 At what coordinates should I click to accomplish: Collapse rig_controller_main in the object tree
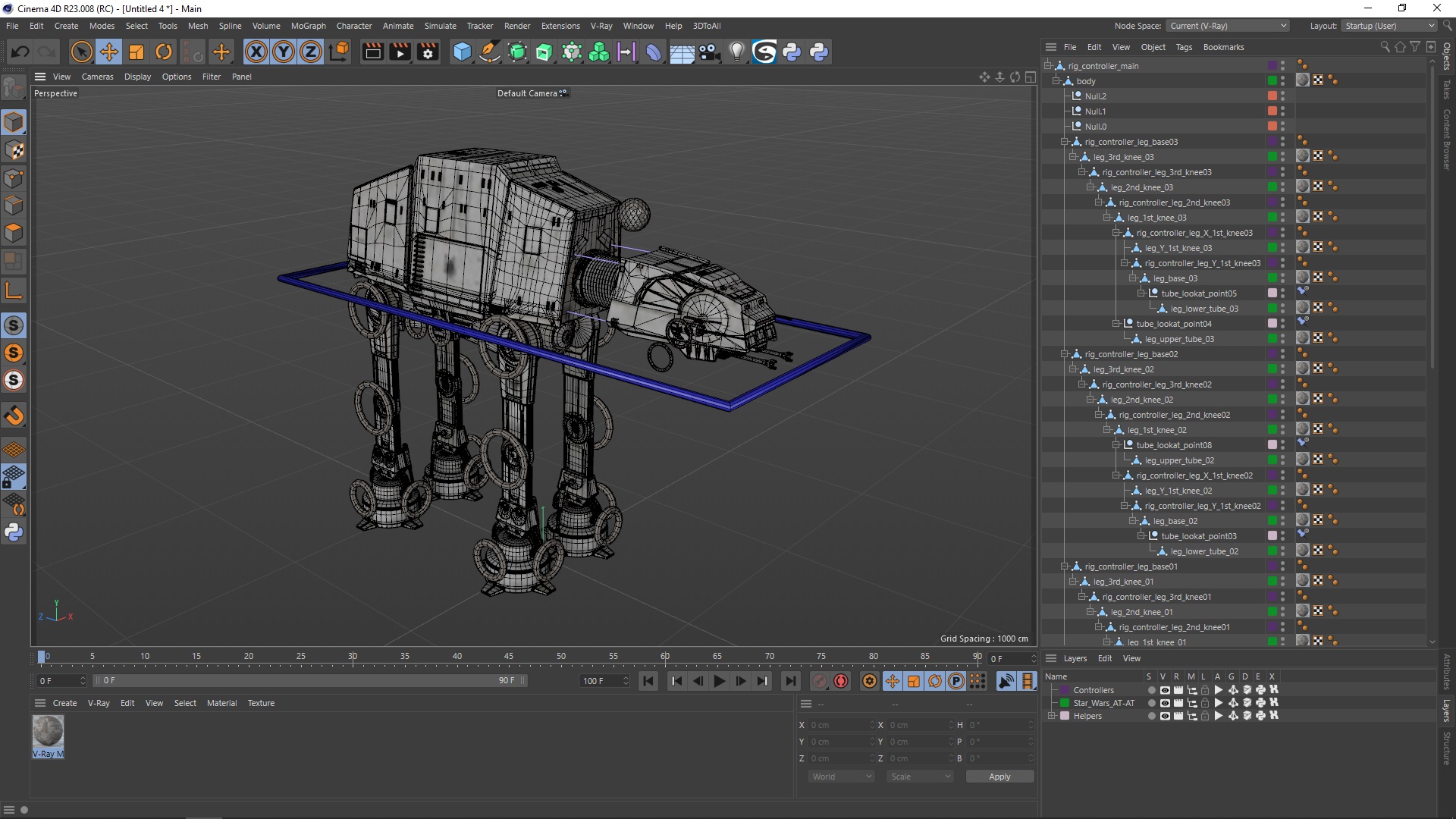[x=1048, y=66]
